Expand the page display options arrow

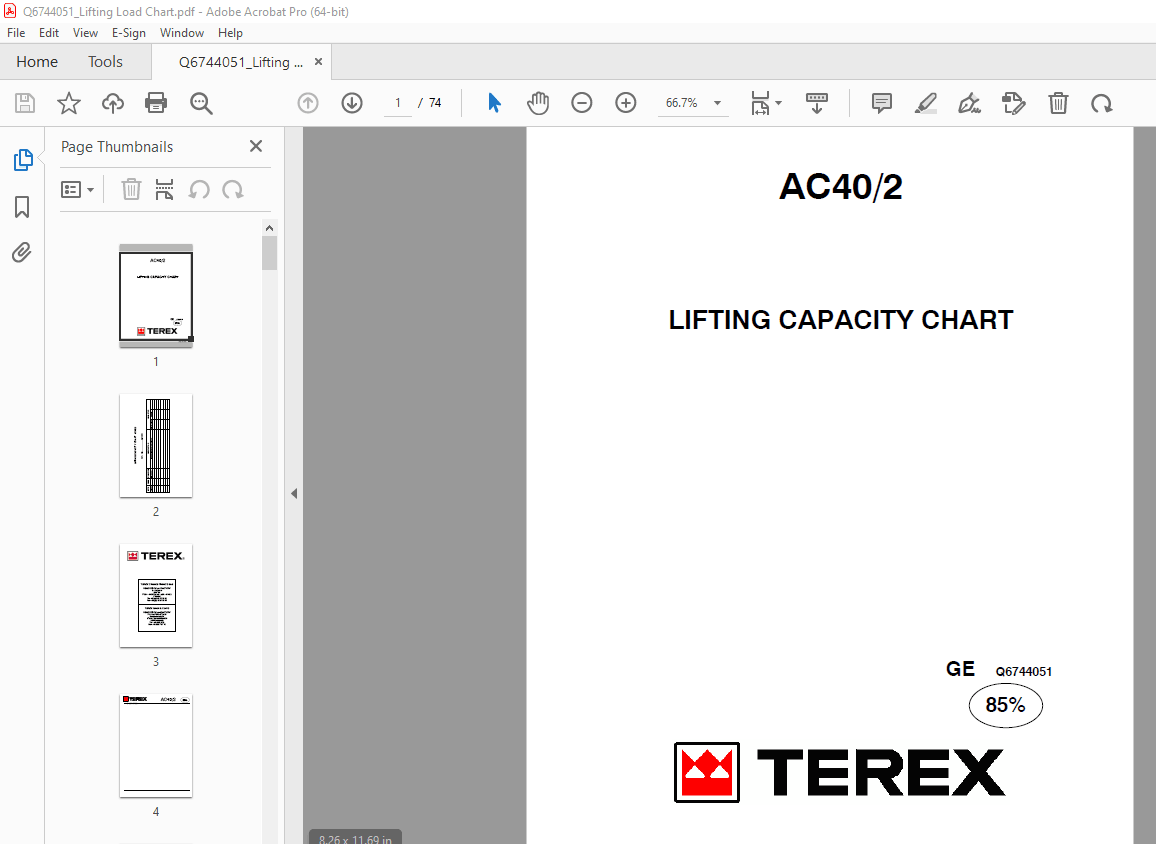point(779,103)
